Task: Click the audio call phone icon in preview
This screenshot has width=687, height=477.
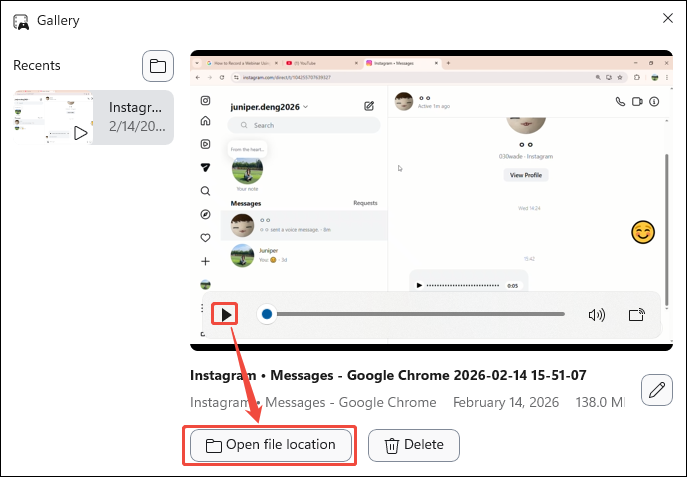Action: [x=620, y=102]
